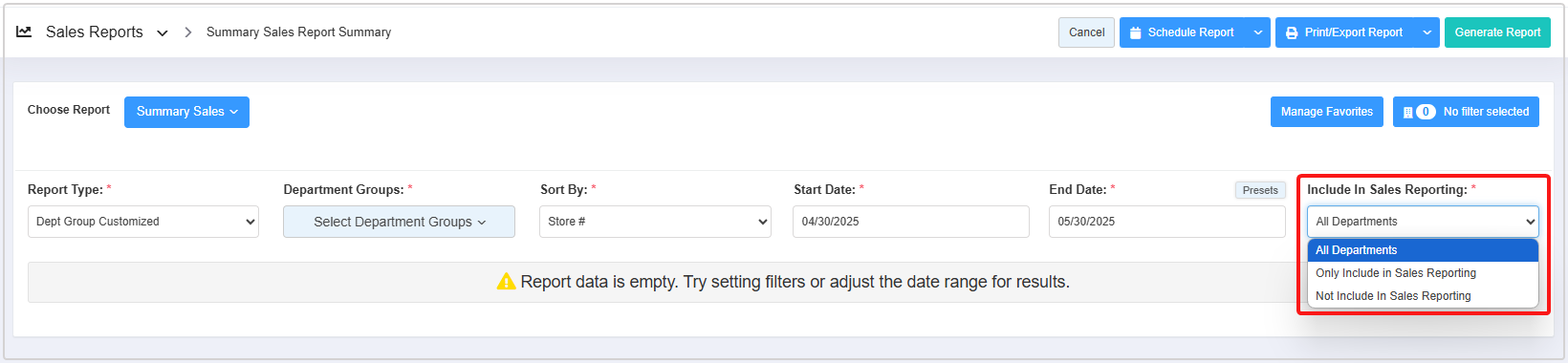
Task: Click the Sales Reports chart icon
Action: click(x=24, y=32)
